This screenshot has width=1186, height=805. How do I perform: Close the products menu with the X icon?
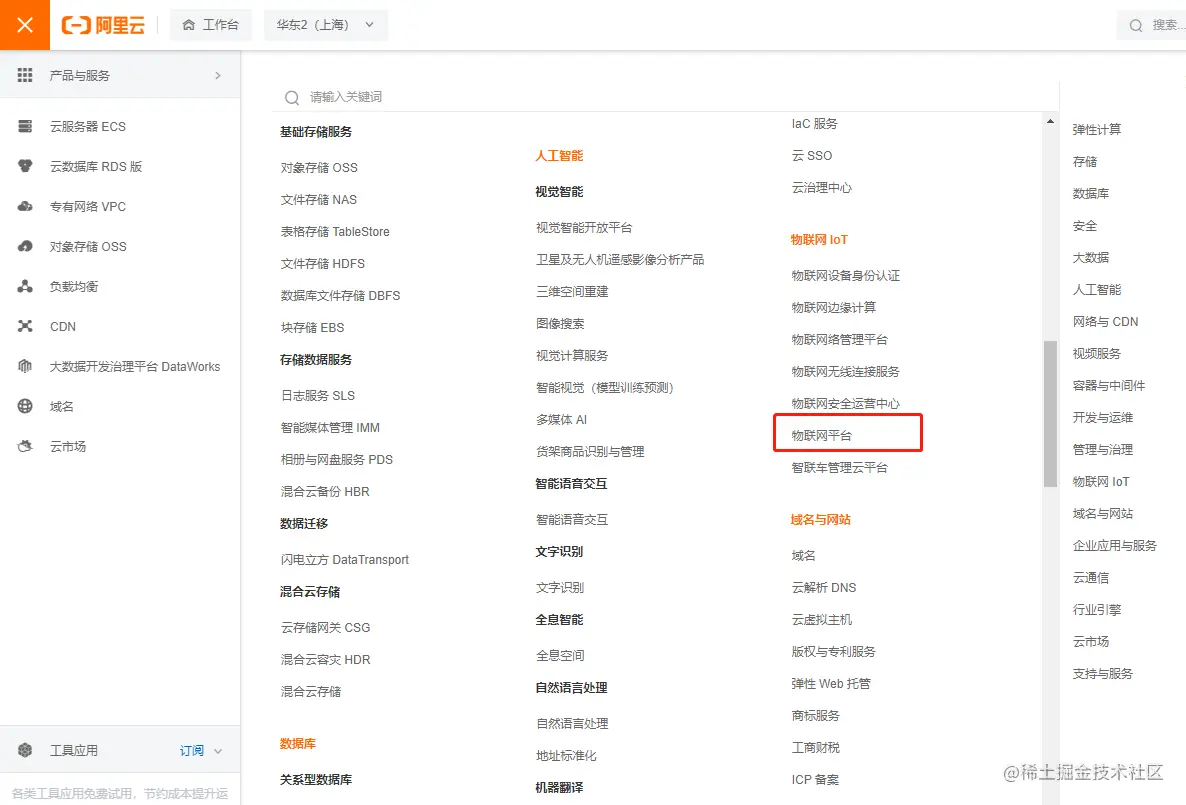[x=25, y=25]
